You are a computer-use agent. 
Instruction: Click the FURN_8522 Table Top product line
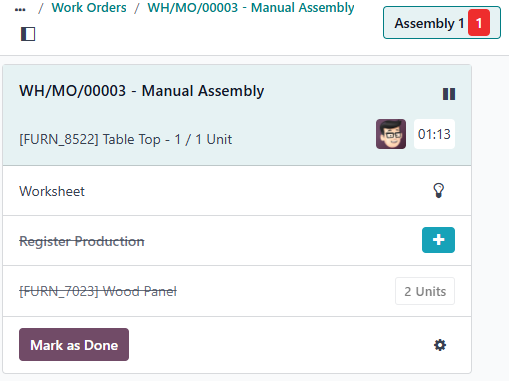tap(125, 139)
